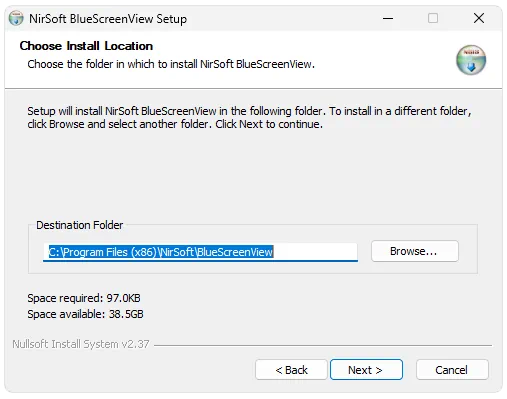Click inside the destination folder path field
Viewport: 507px width, 399px height.
(200, 252)
